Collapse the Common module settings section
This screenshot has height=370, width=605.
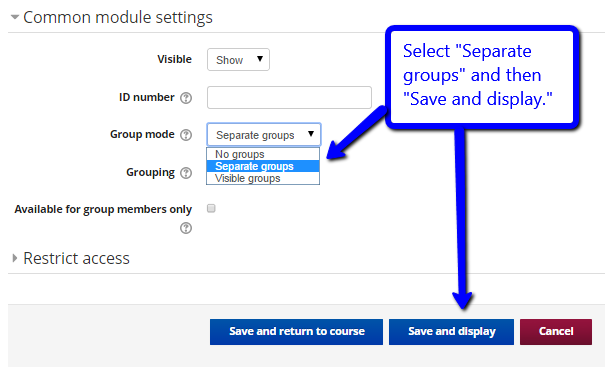coord(112,17)
